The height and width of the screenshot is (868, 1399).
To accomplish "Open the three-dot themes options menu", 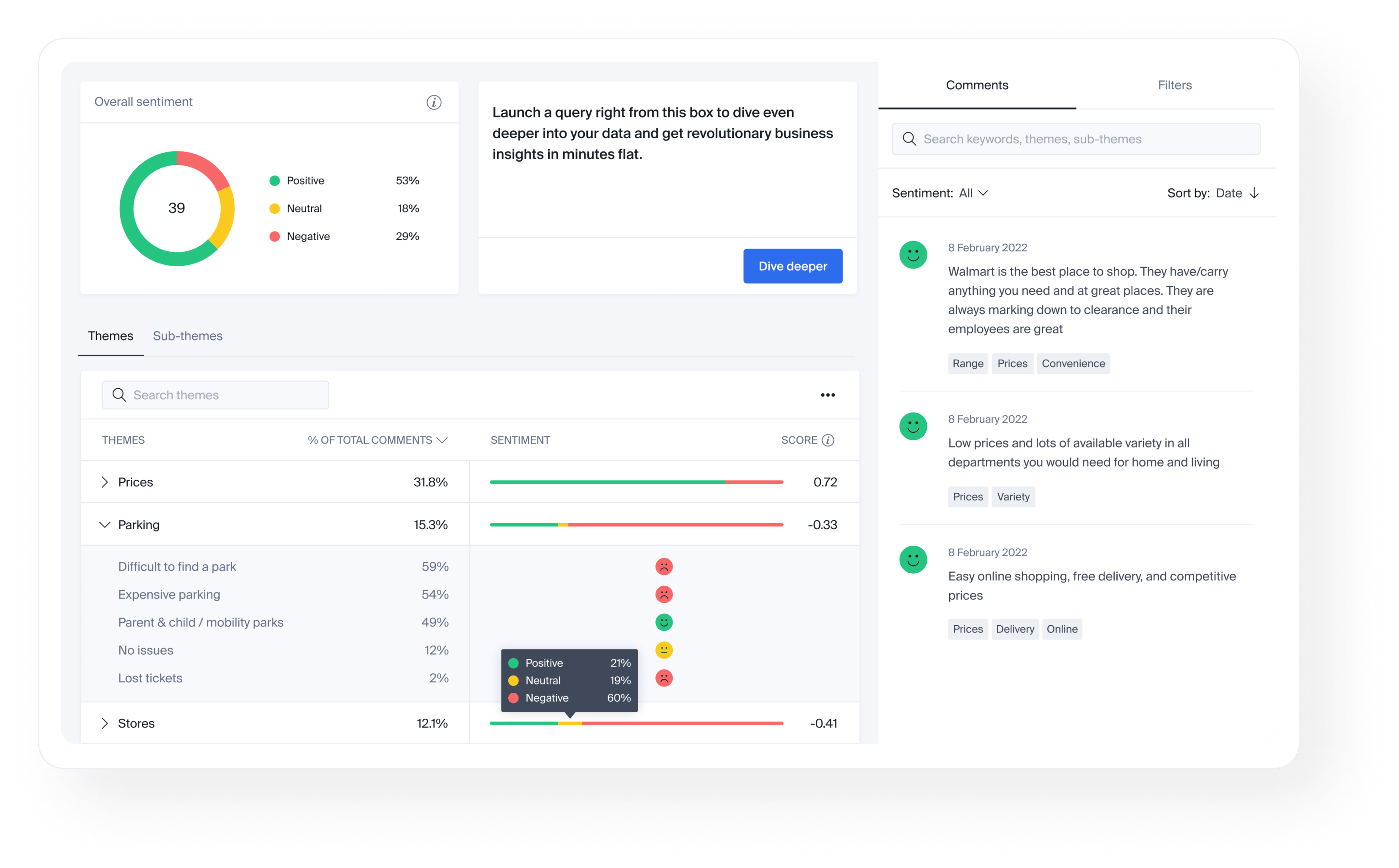I will coord(828,395).
